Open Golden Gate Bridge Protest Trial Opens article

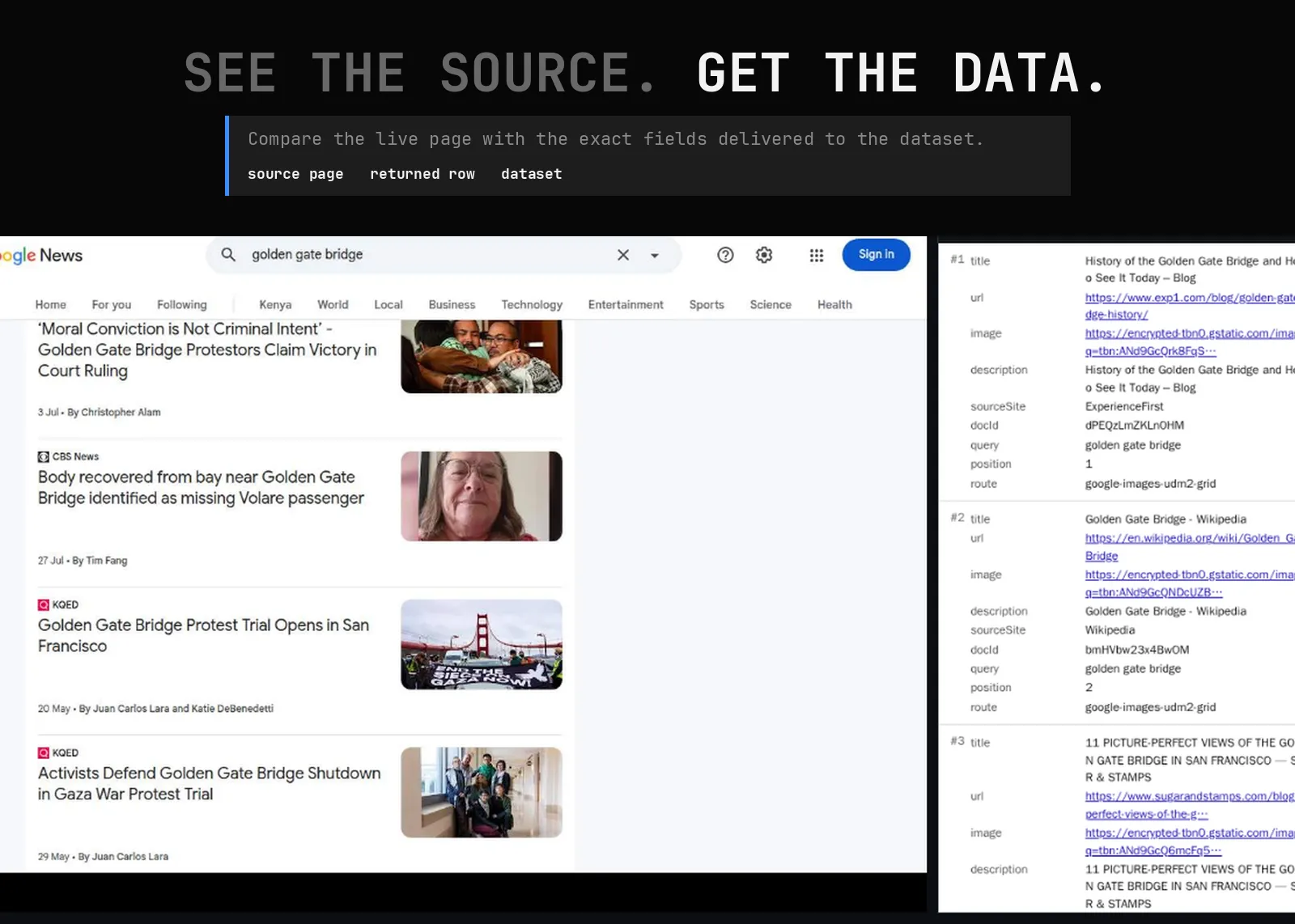tap(203, 635)
